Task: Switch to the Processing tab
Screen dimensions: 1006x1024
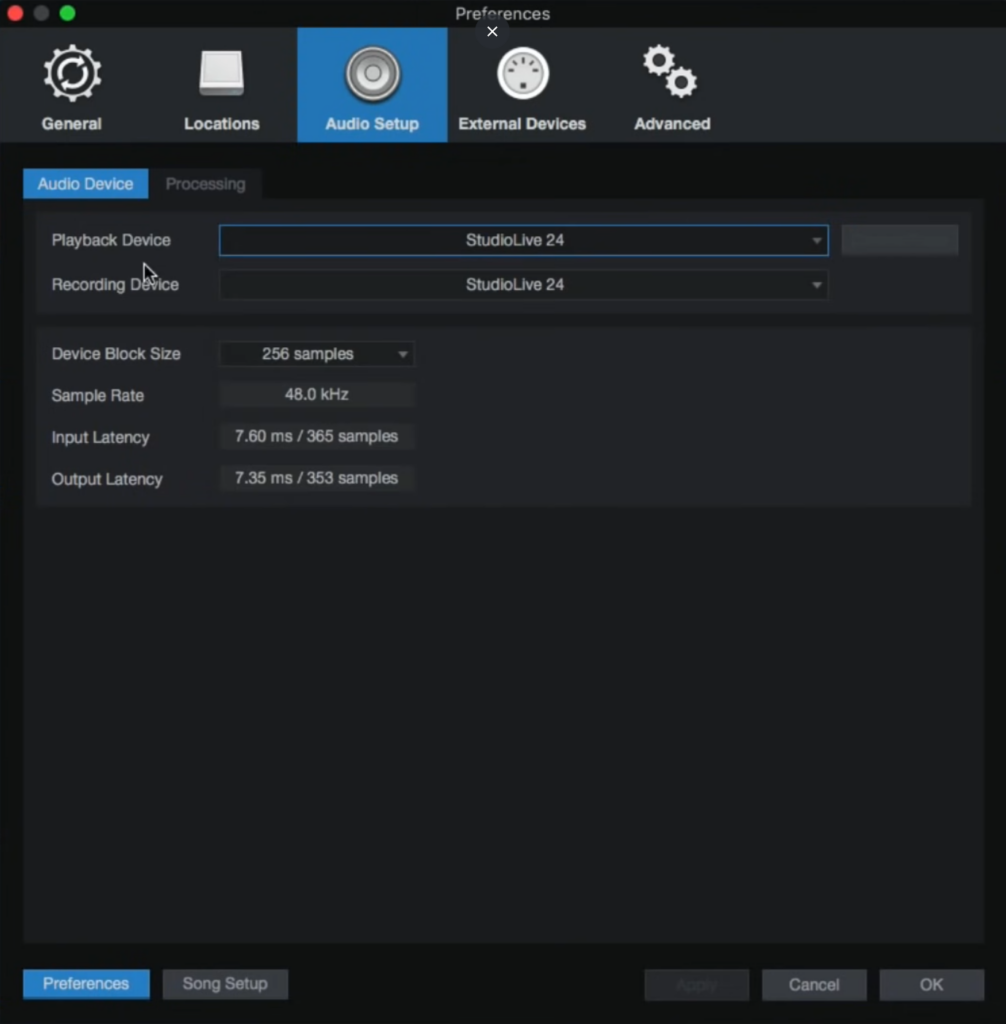Action: [205, 184]
